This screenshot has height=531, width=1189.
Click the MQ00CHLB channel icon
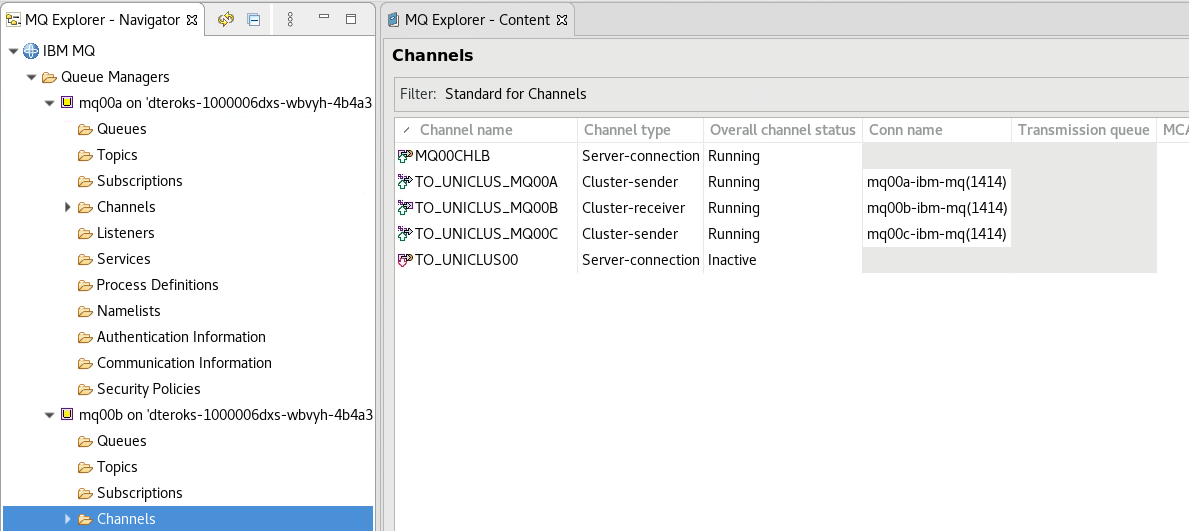pos(405,156)
